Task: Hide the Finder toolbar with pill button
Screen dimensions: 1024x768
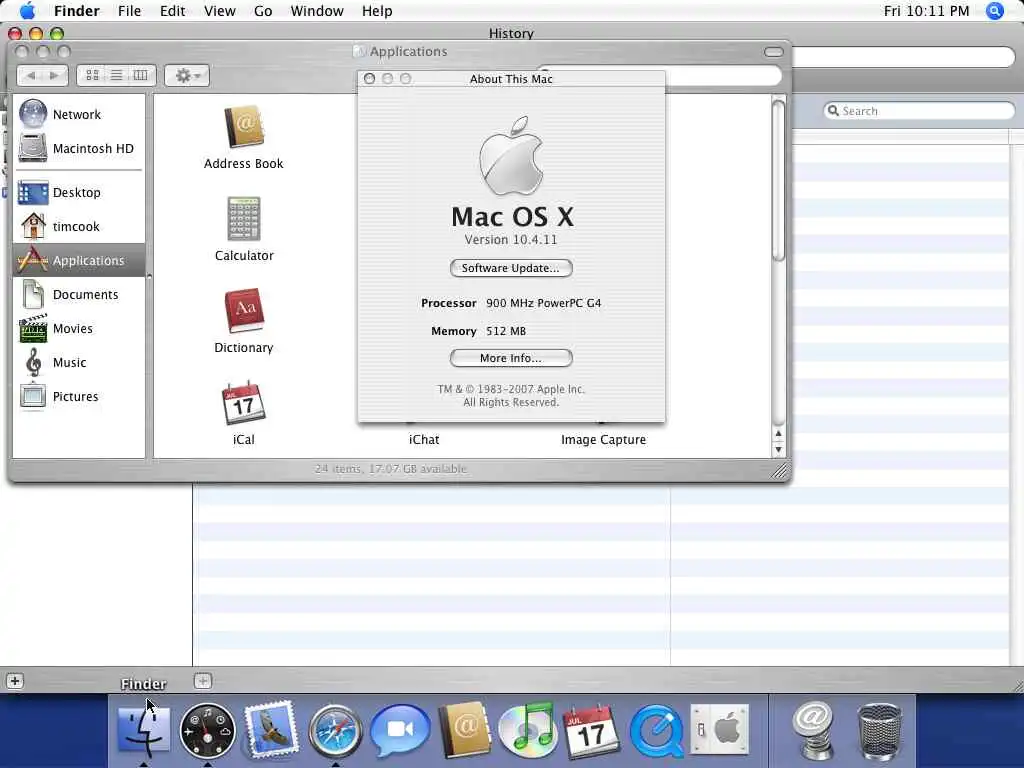Action: pos(773,52)
